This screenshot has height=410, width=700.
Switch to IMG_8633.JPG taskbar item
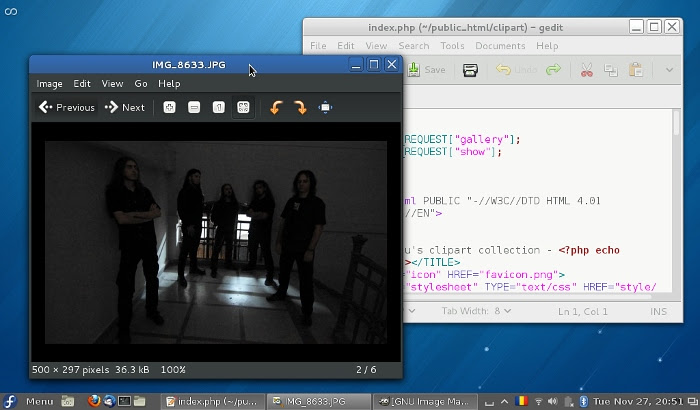click(x=319, y=402)
